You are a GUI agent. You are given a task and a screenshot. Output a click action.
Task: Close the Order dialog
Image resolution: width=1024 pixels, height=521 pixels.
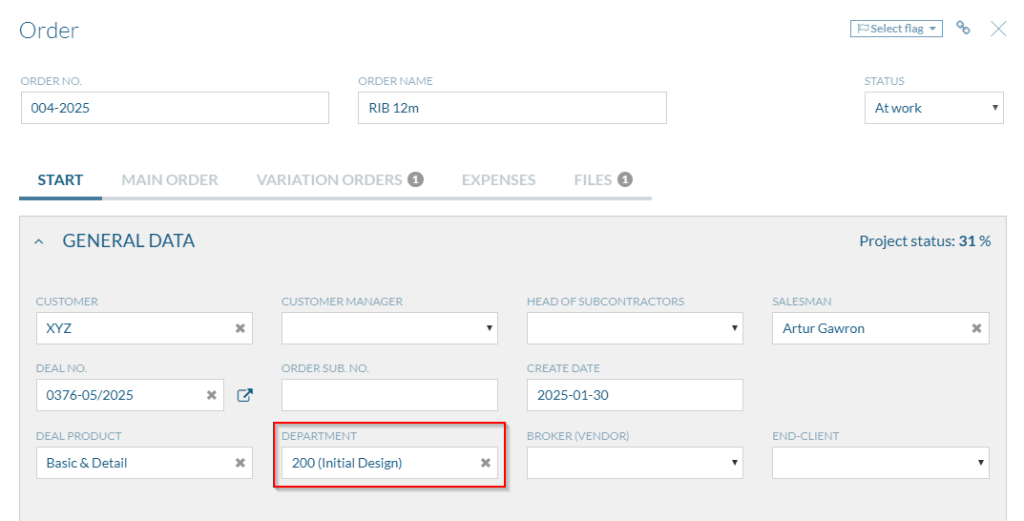click(999, 28)
